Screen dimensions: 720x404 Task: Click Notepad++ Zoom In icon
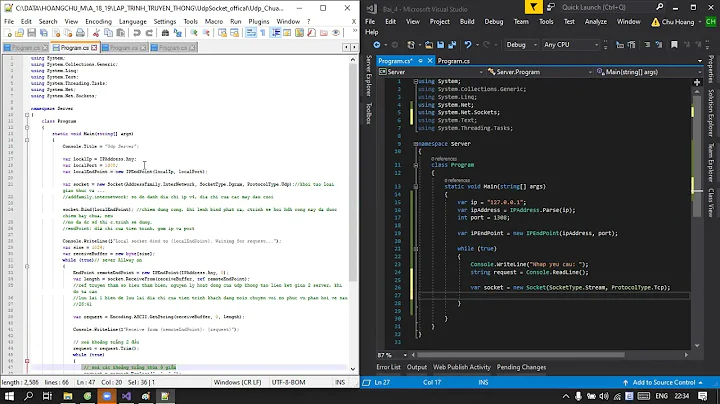point(194,33)
